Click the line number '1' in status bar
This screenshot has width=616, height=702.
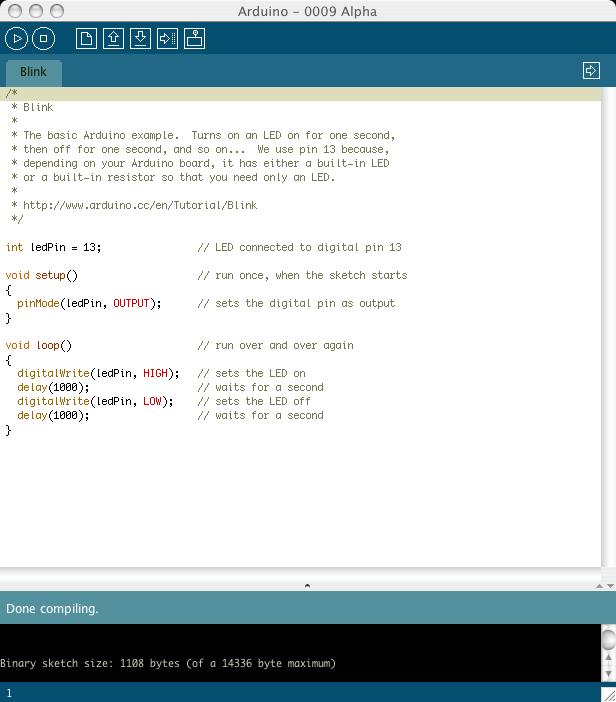(x=9, y=693)
